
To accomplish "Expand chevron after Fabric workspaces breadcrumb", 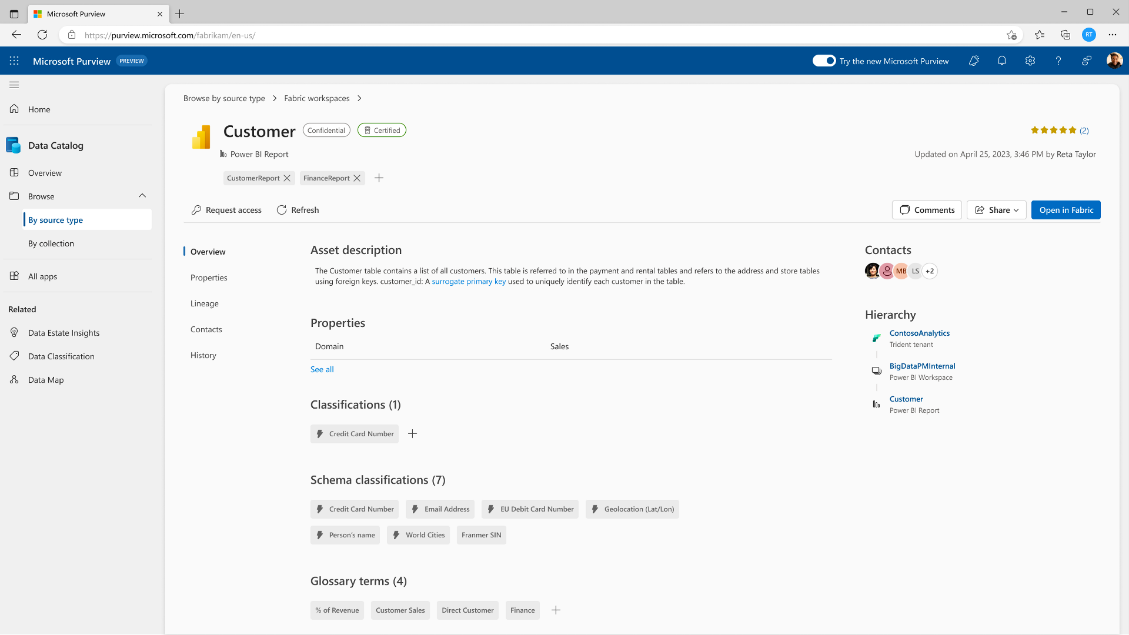I will pyautogui.click(x=359, y=98).
